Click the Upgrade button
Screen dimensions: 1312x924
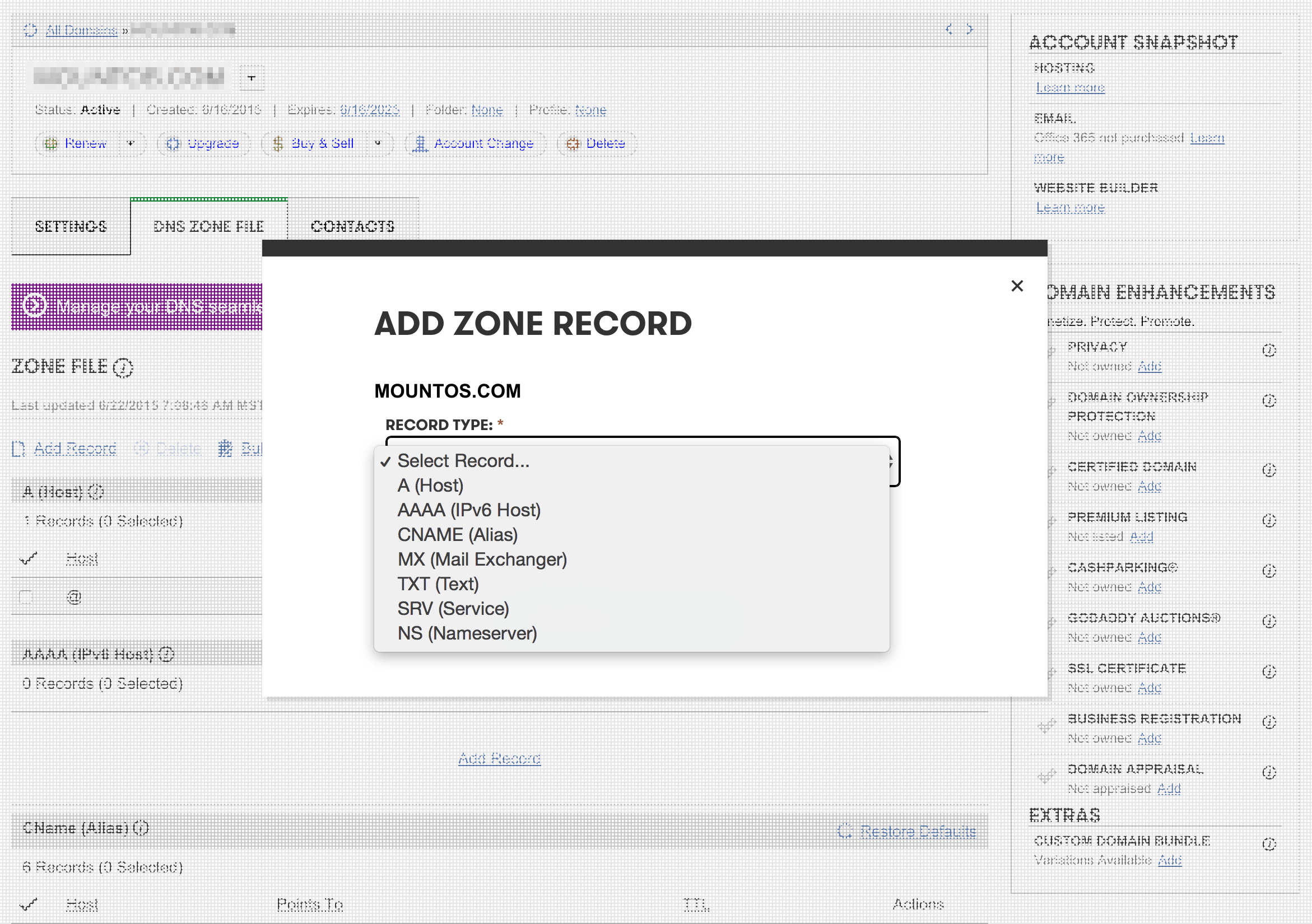pyautogui.click(x=203, y=143)
